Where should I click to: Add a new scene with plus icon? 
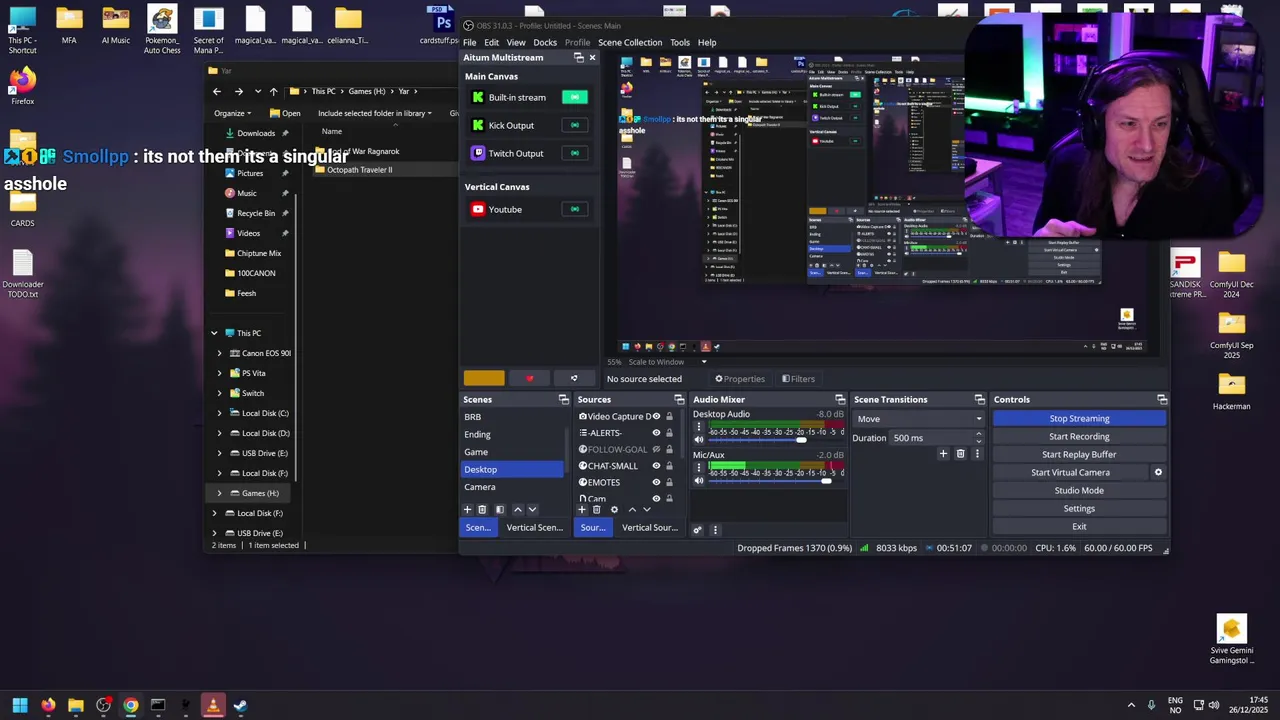pyautogui.click(x=467, y=509)
